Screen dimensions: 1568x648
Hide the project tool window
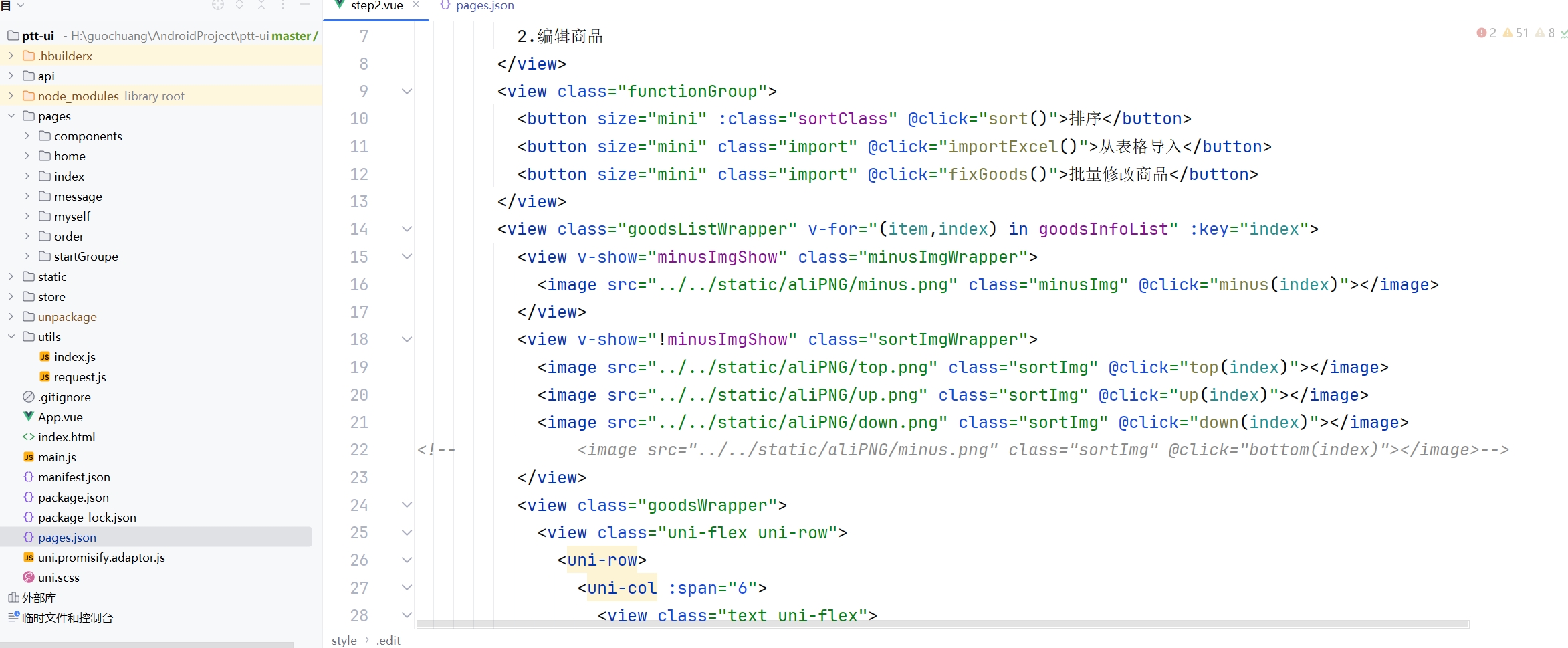click(x=305, y=5)
